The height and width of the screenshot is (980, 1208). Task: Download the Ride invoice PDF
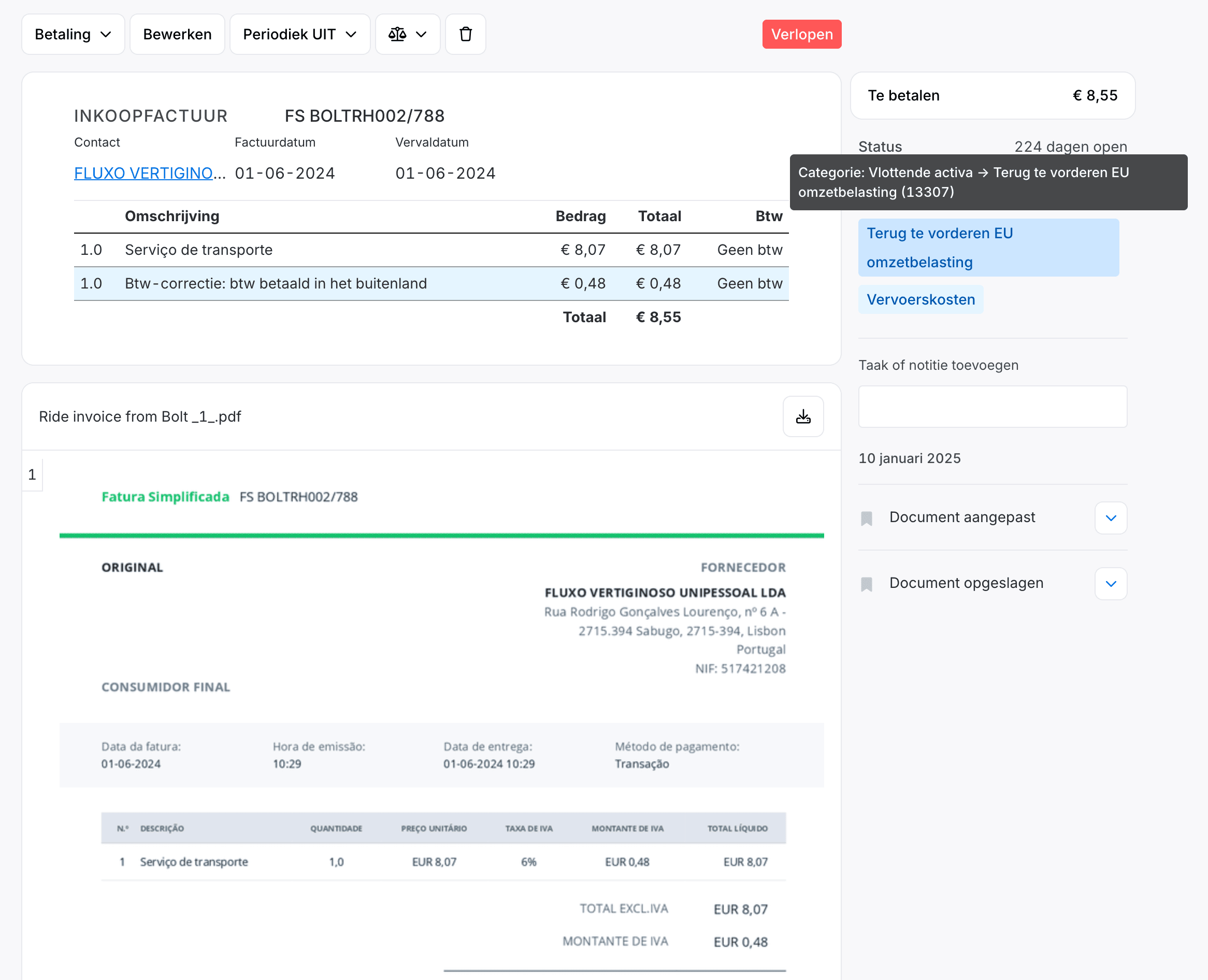point(803,416)
